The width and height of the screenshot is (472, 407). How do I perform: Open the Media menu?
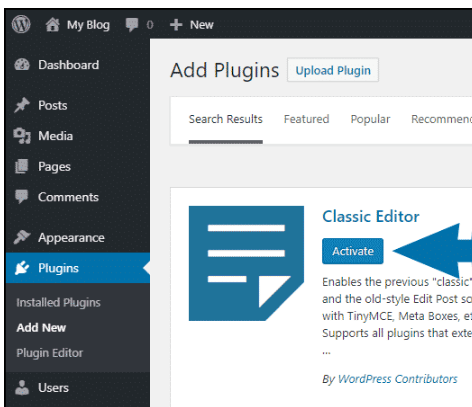tap(55, 136)
